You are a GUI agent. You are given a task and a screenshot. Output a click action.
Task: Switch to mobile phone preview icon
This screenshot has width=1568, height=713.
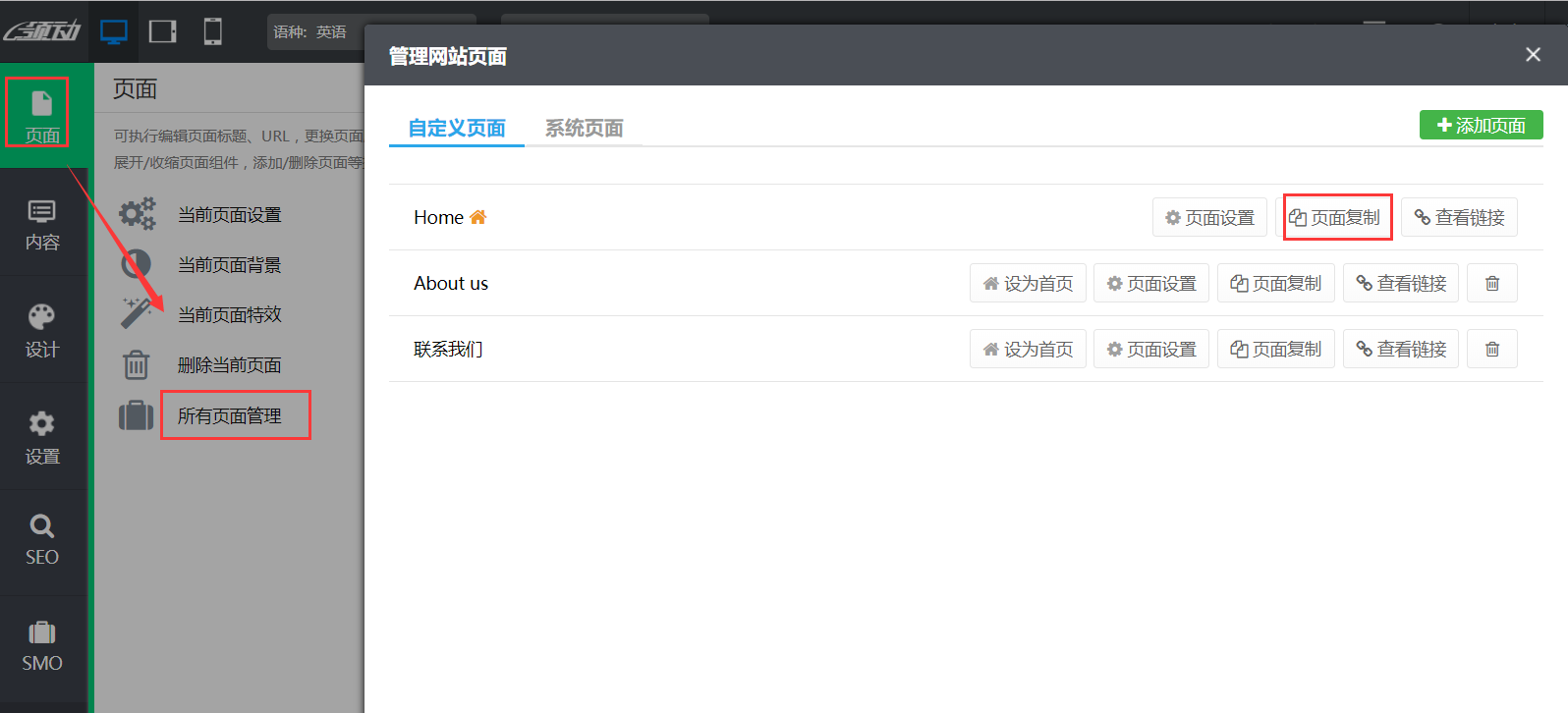coord(212,32)
